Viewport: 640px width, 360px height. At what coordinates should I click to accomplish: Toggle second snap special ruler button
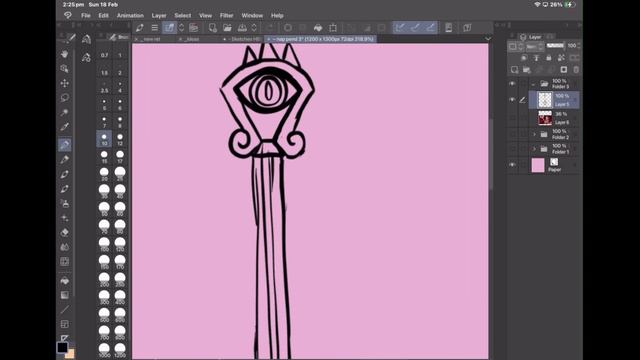click(415, 28)
